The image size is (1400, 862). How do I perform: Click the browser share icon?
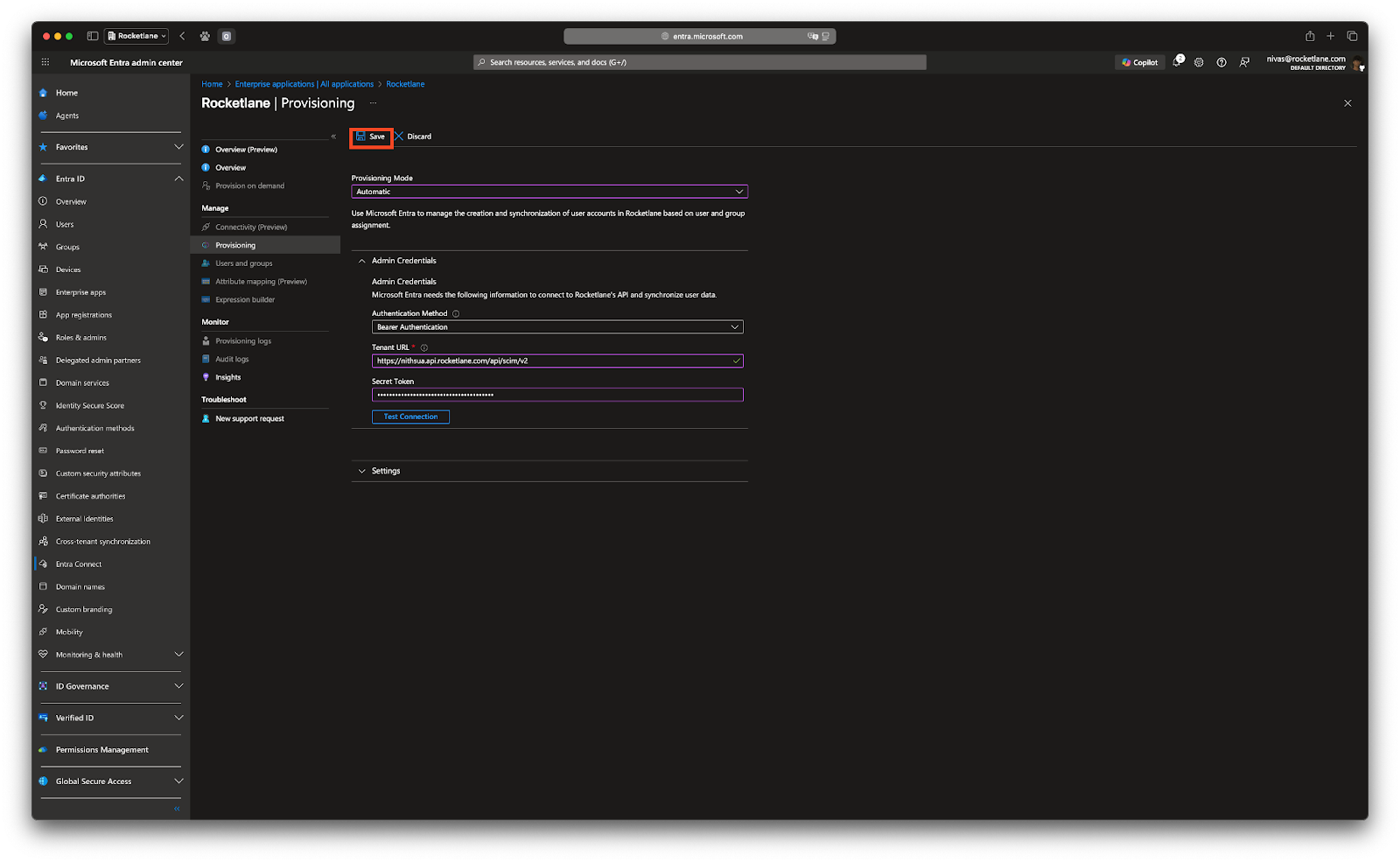coord(1310,36)
